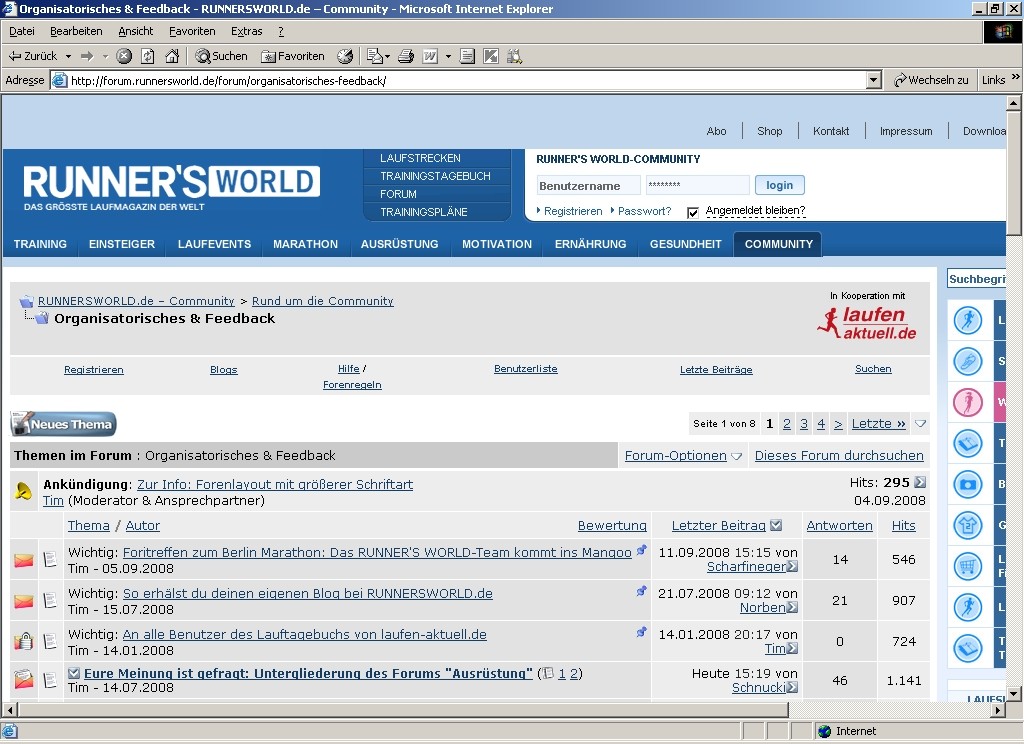Click the Refresh page toolbar icon
1024x744 pixels.
(x=148, y=56)
